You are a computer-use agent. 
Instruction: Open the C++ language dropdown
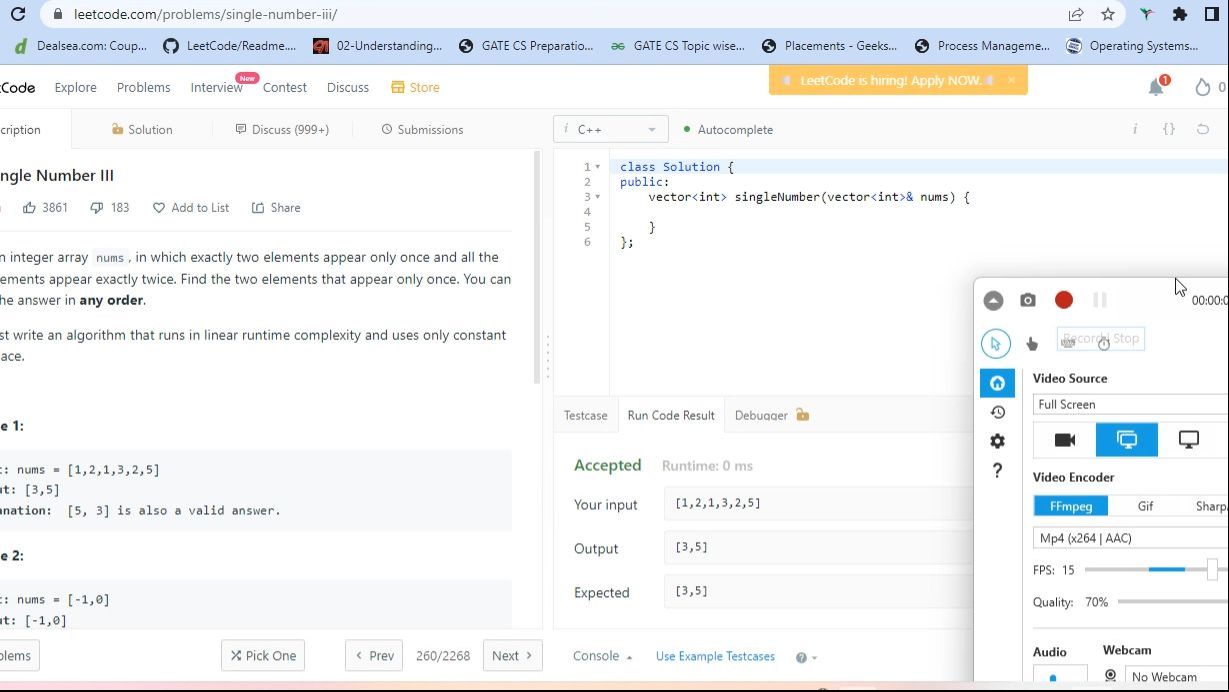point(611,130)
